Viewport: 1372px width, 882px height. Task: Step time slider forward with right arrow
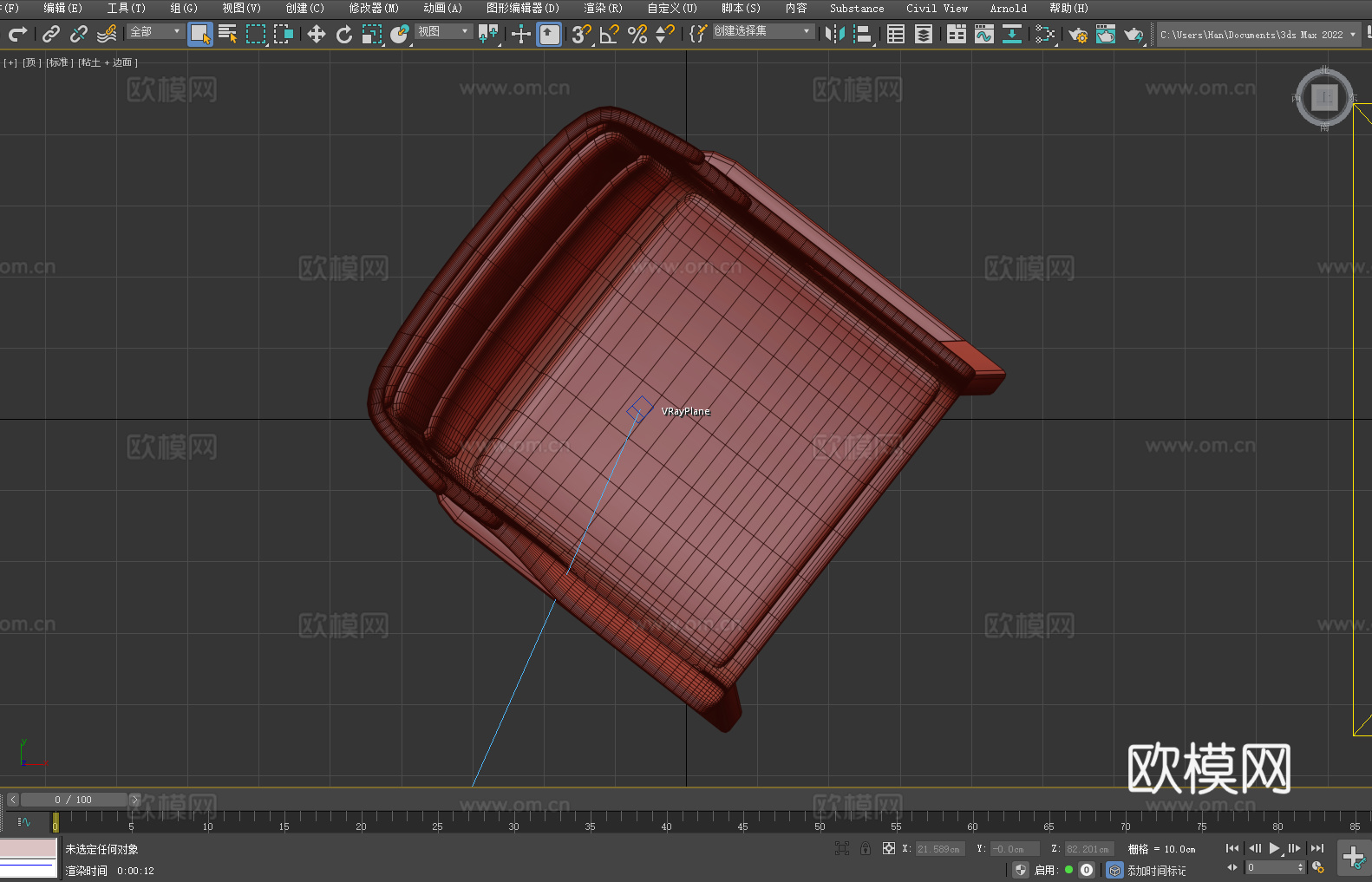pyautogui.click(x=134, y=800)
